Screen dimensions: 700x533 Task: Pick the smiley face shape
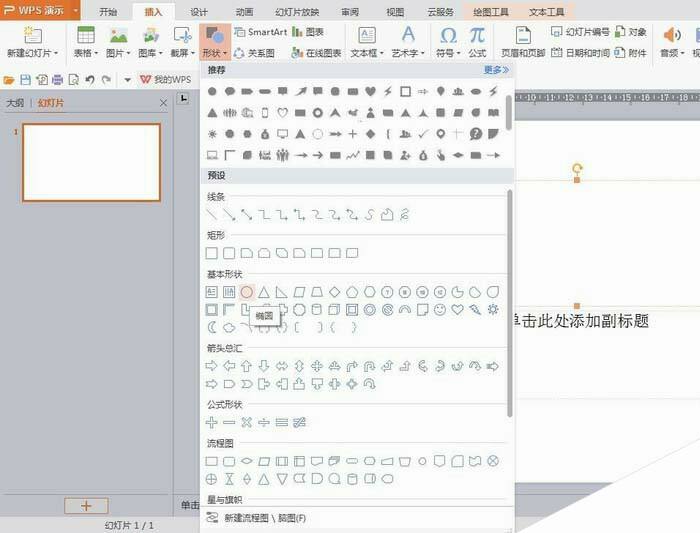click(440, 310)
